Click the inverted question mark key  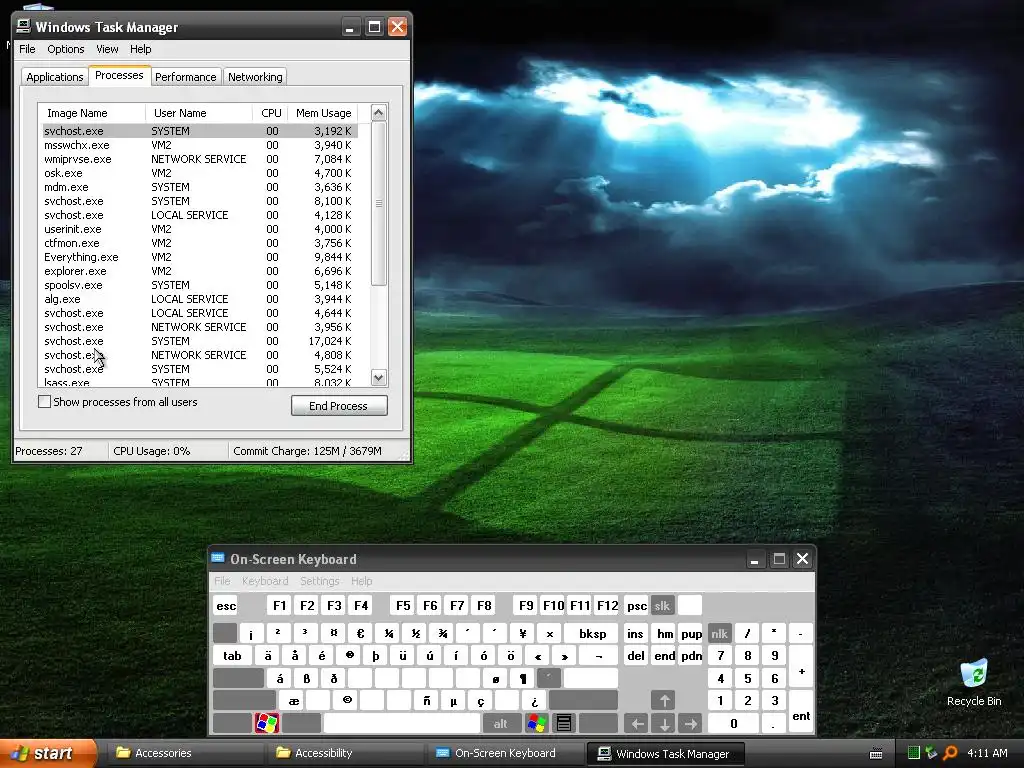coord(535,701)
